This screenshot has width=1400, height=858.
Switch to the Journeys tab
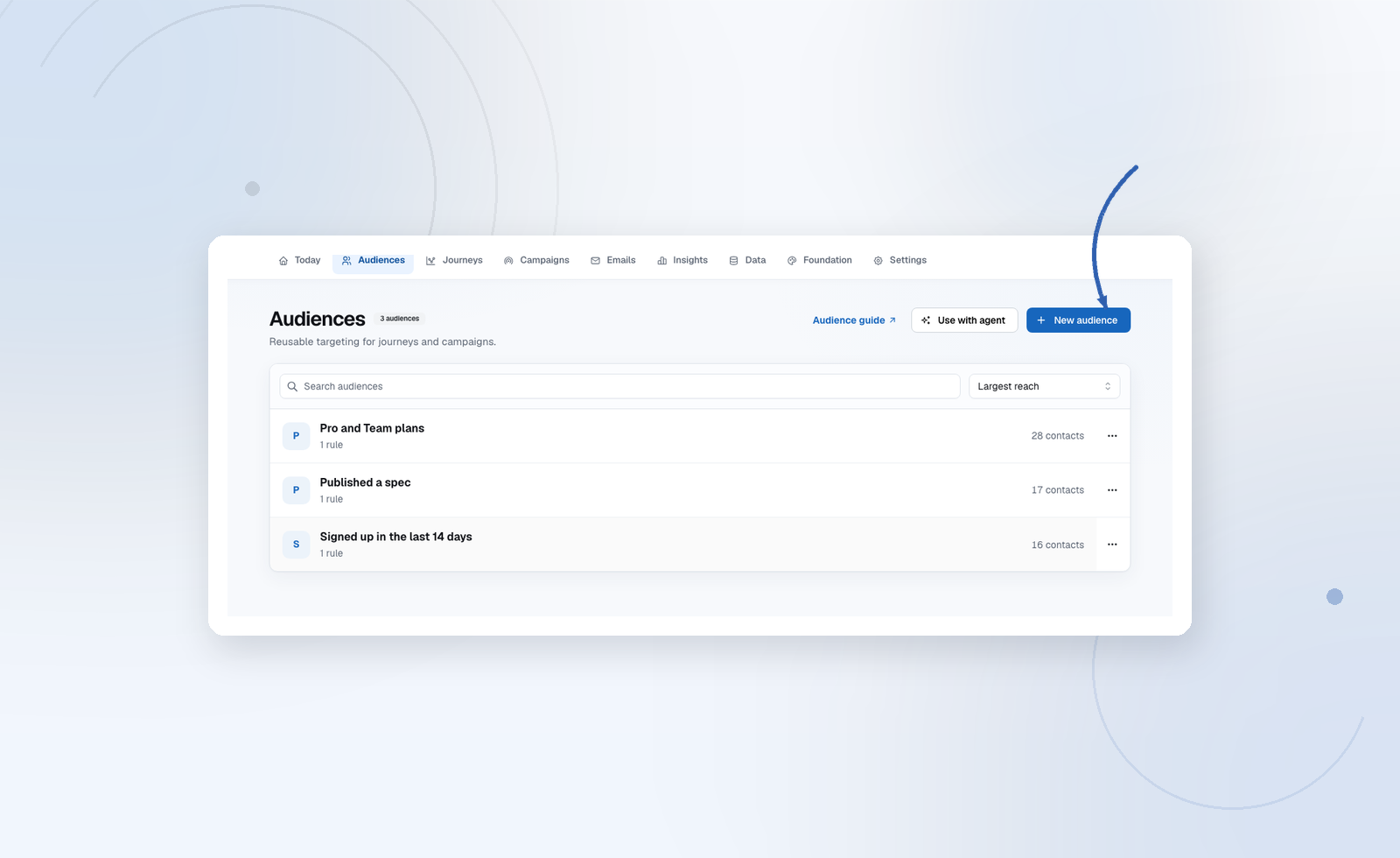pyautogui.click(x=454, y=260)
